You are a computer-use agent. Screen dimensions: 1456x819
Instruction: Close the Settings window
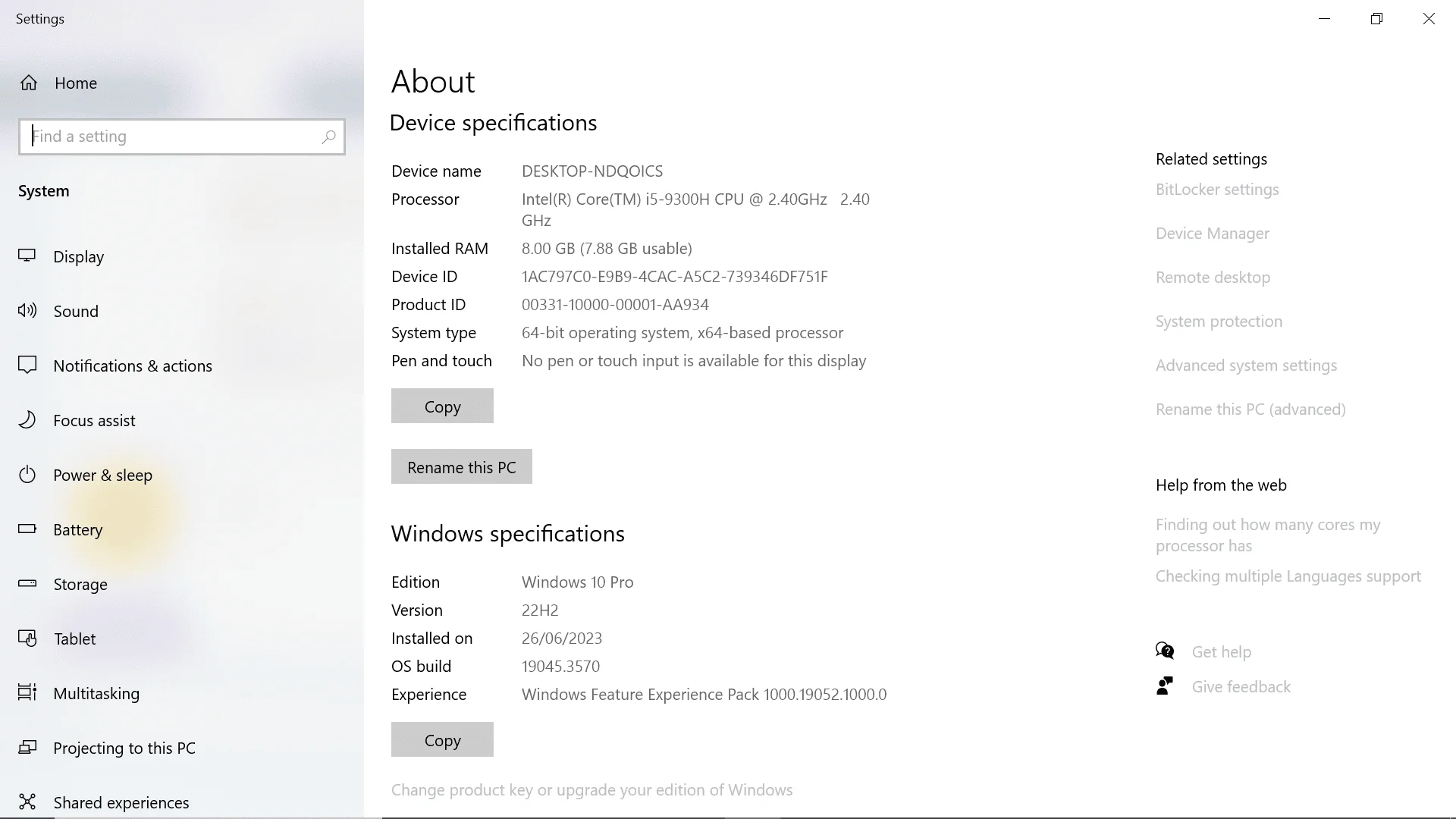click(x=1429, y=19)
